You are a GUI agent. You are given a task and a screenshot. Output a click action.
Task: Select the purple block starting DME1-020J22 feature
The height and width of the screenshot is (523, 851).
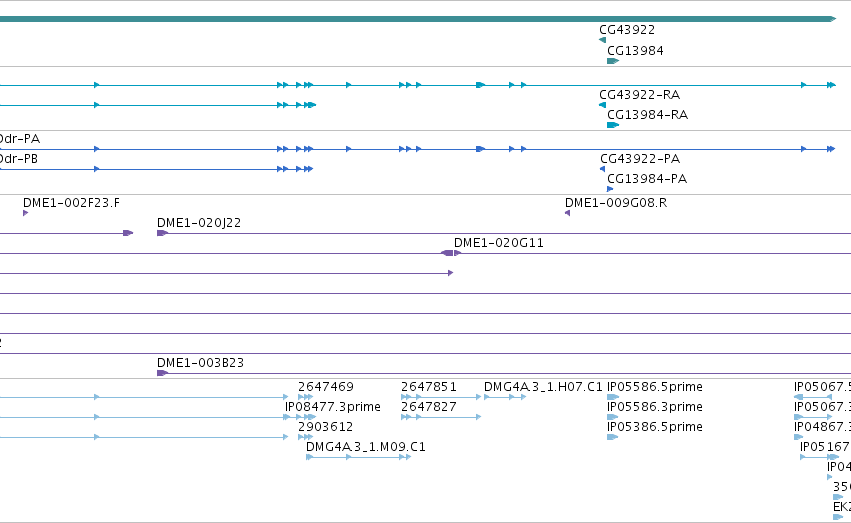162,233
